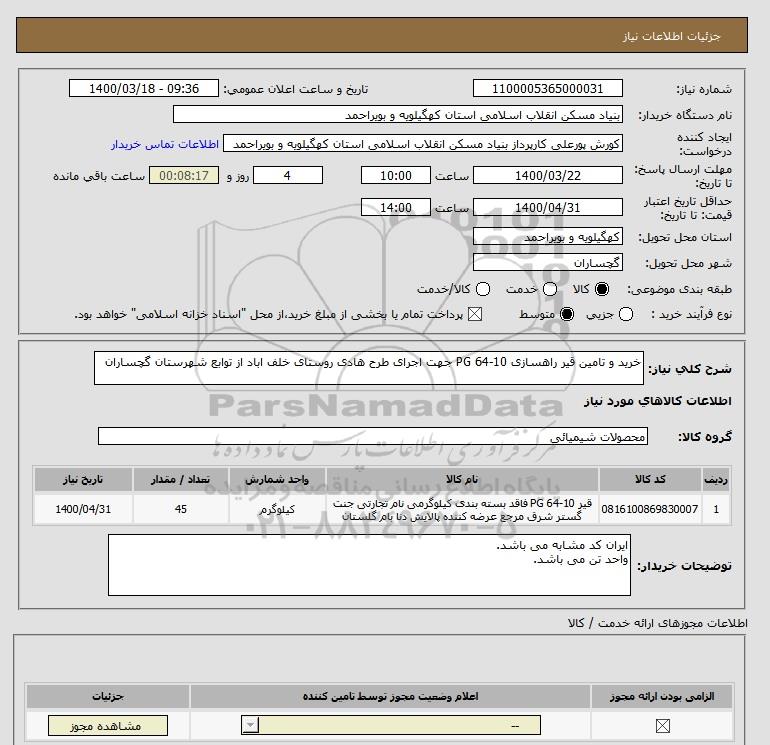This screenshot has width=770, height=745.
Task: Click the remaining days field showing 4
Action: pyautogui.click(x=288, y=175)
